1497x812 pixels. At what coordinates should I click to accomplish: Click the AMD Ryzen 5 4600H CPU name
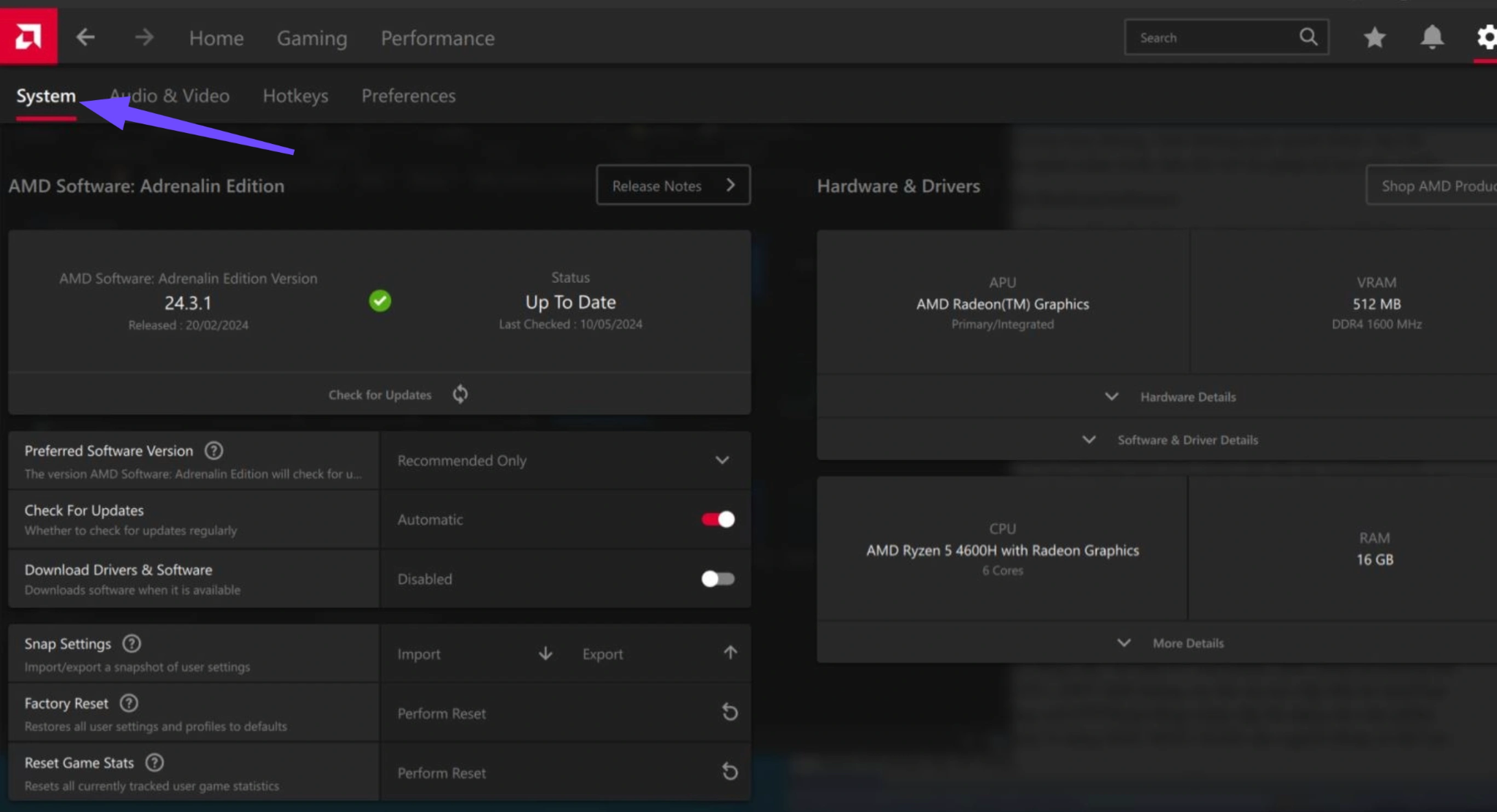(1003, 550)
